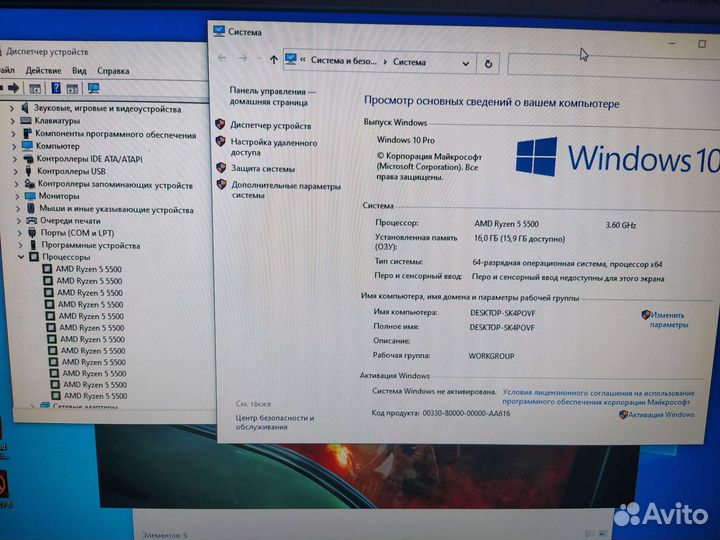Click AMD Ryzen 5 5500 processor text
Viewport: 720px width, 540px height.
(506, 224)
